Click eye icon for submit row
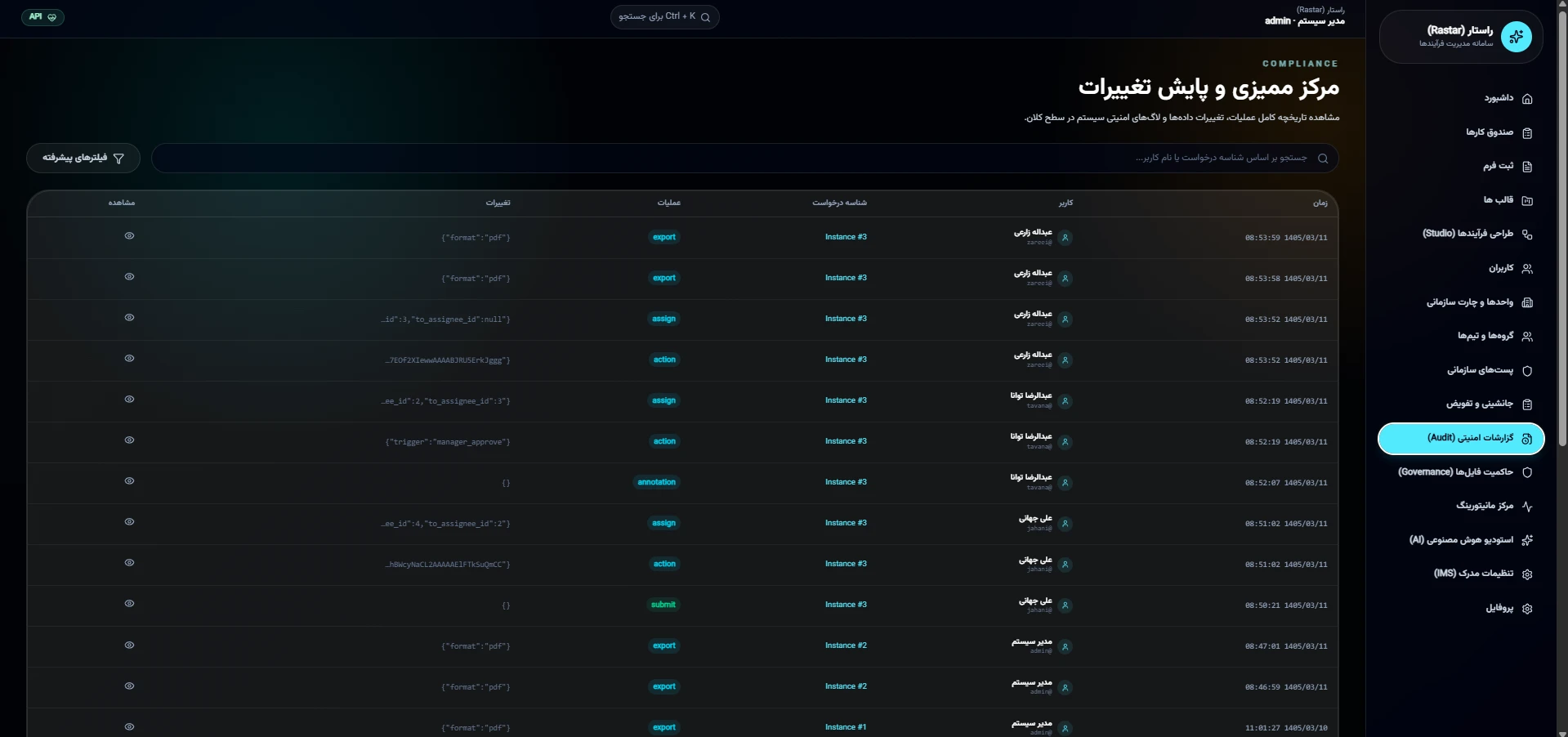This screenshot has height=737, width=1568. click(x=129, y=604)
